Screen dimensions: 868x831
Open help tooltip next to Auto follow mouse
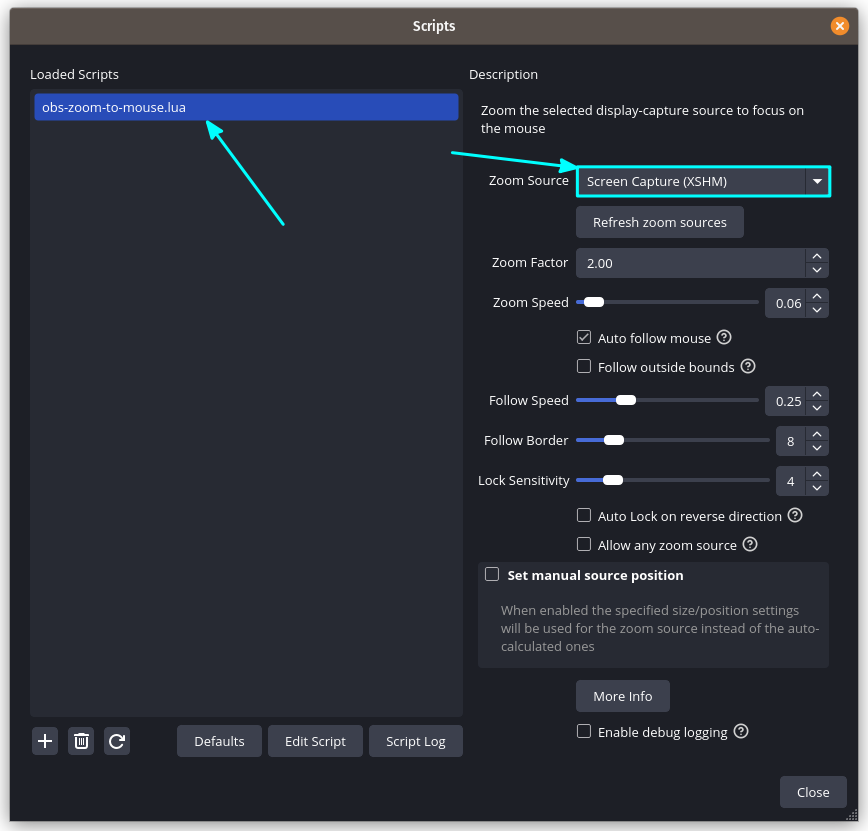(x=723, y=337)
